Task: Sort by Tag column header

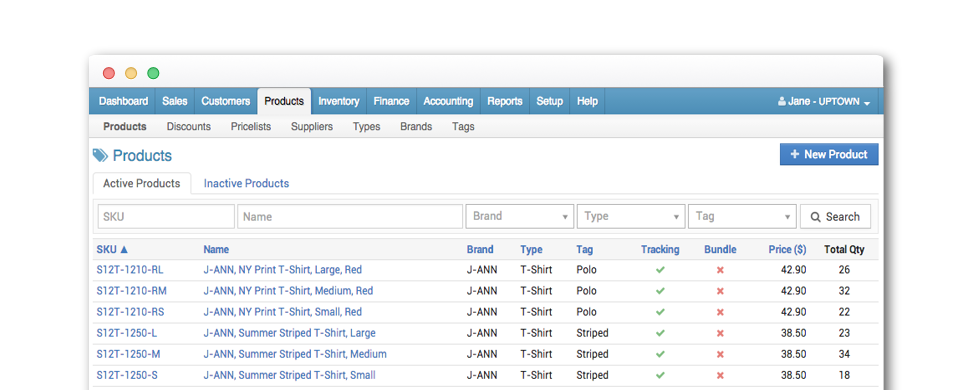Action: tap(584, 249)
